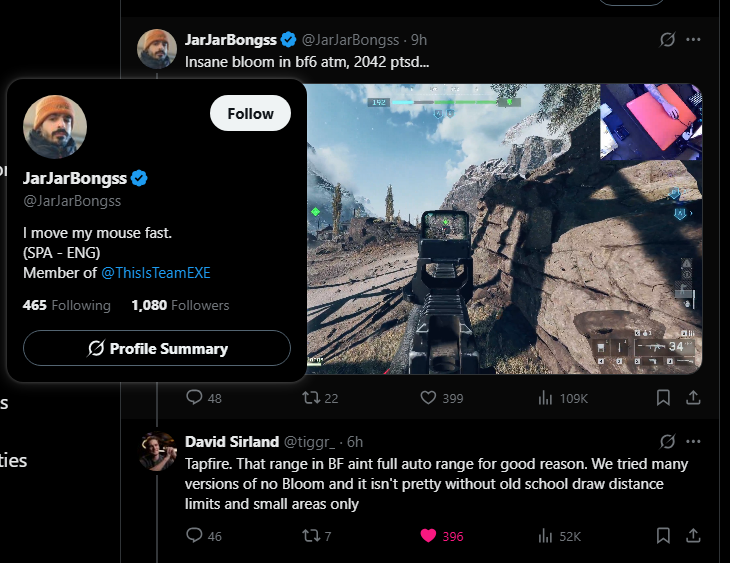
Task: Bookmark David Sirland's reply
Action: pyautogui.click(x=662, y=536)
